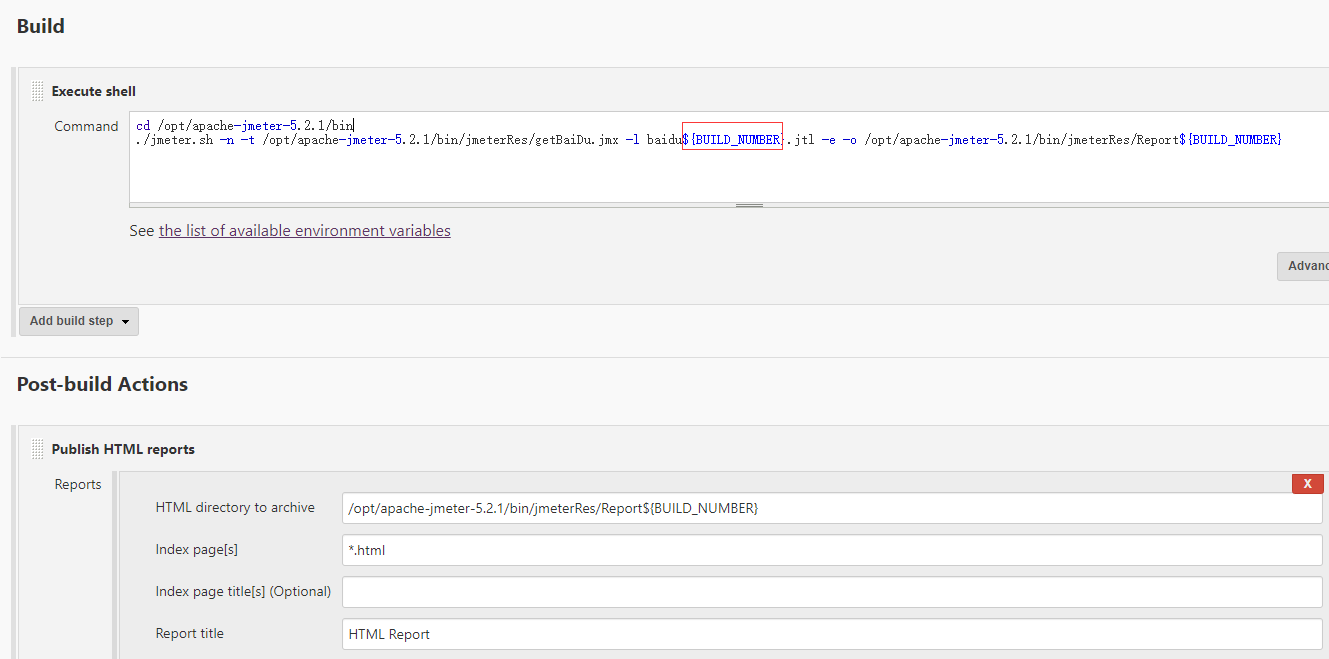Open the Add build step dropdown
Screen dimensions: 1329x659
[78, 321]
